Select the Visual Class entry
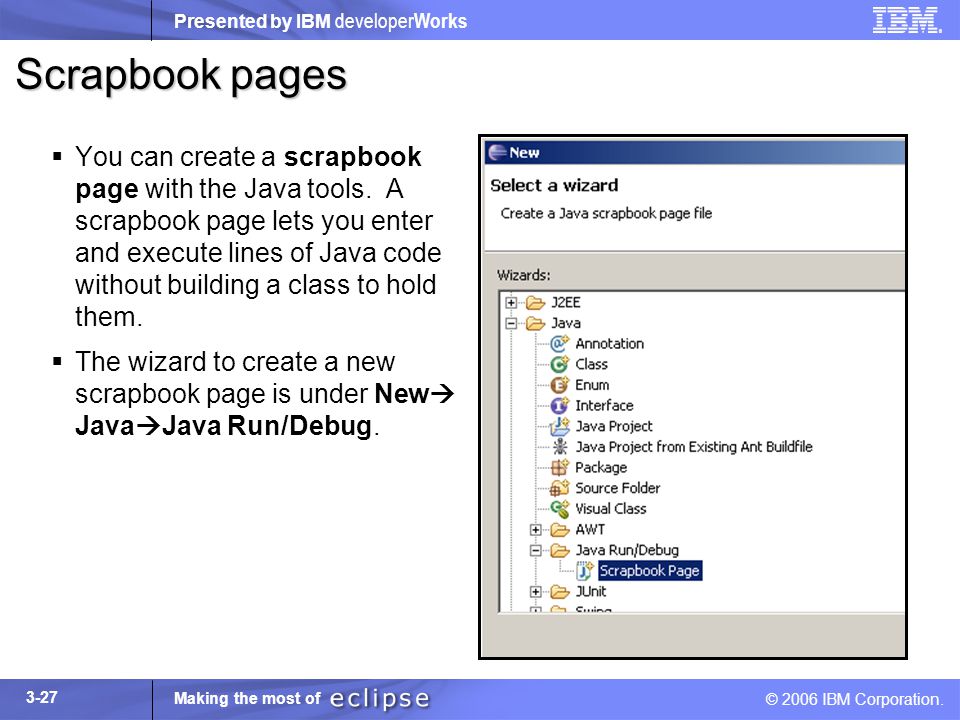 coord(610,509)
